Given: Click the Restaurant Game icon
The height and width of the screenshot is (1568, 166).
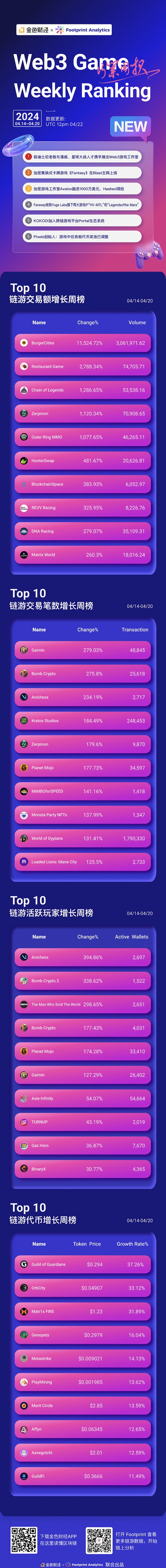Looking at the screenshot, I should click(24, 367).
